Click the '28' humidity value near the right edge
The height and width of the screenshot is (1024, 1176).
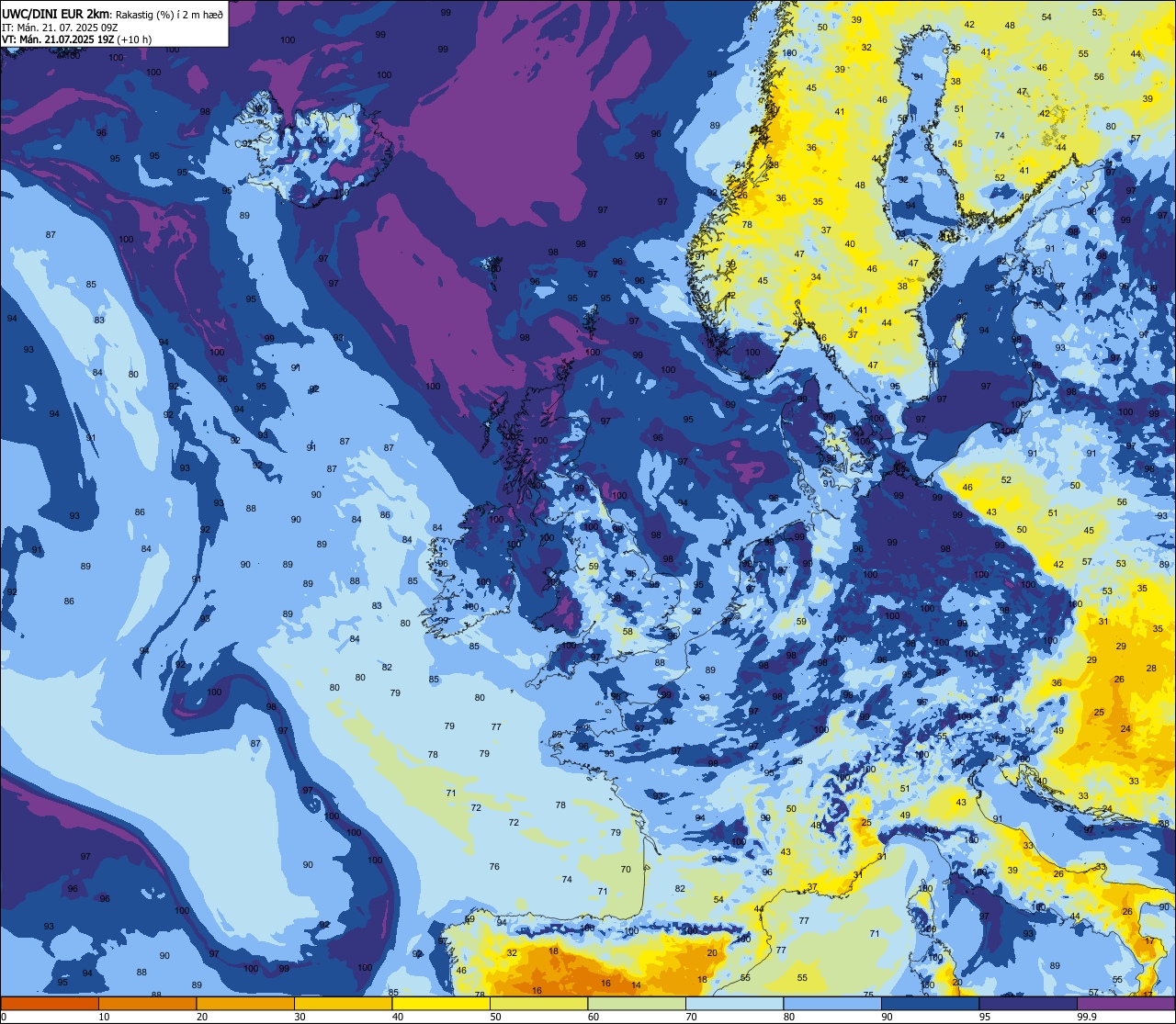pyautogui.click(x=1151, y=668)
